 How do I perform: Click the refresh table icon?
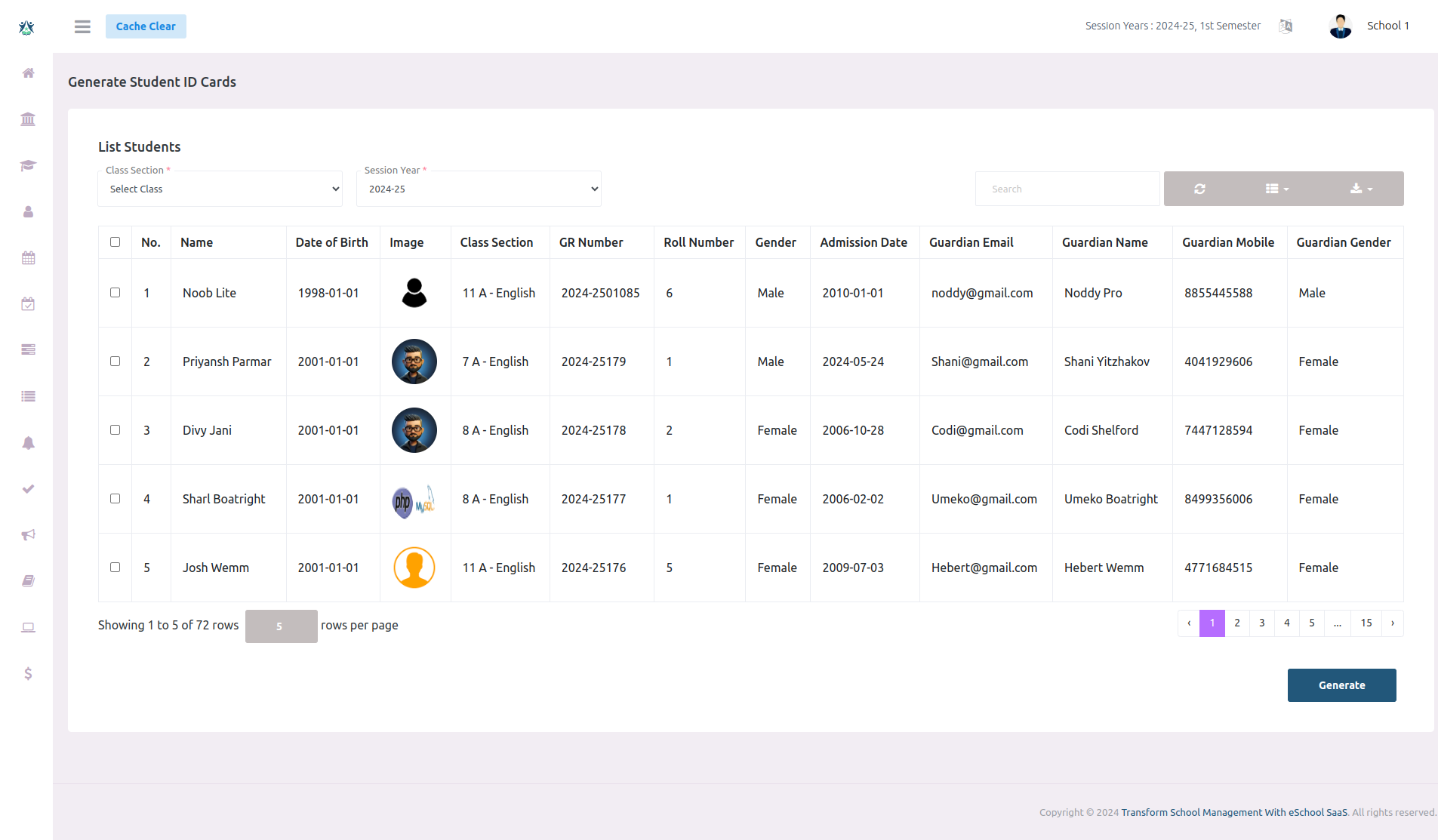[1199, 189]
